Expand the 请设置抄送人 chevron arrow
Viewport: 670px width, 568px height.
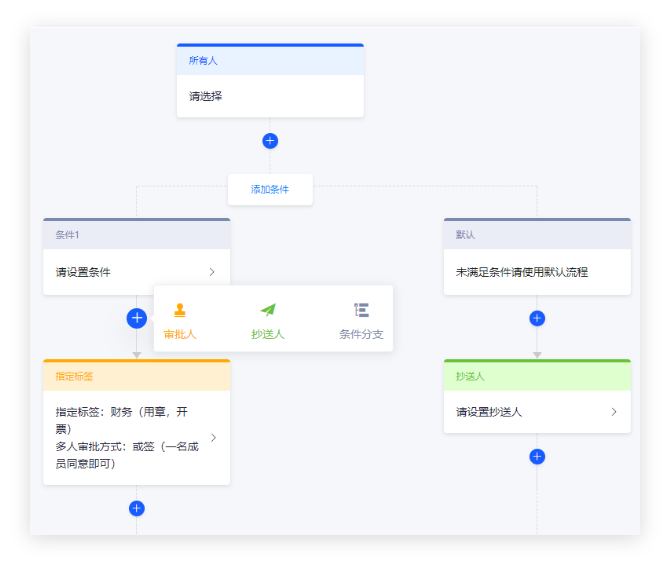click(x=613, y=411)
